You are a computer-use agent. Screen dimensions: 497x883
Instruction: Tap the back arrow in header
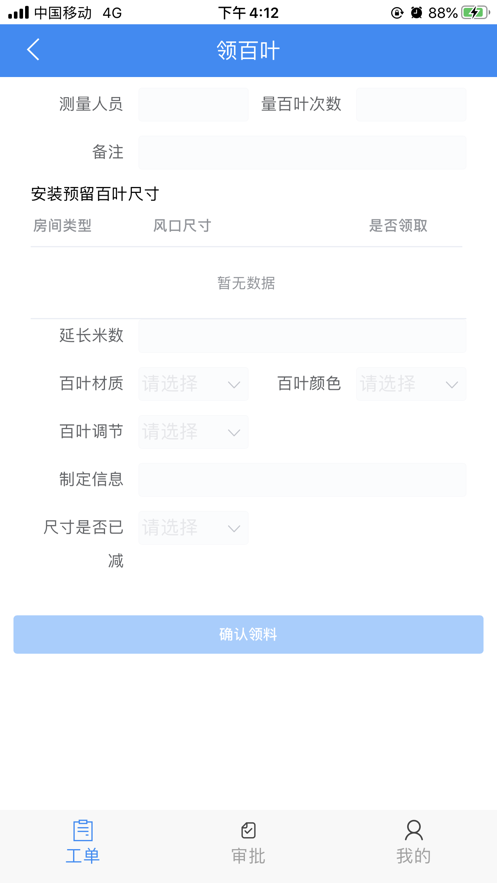[x=34, y=50]
